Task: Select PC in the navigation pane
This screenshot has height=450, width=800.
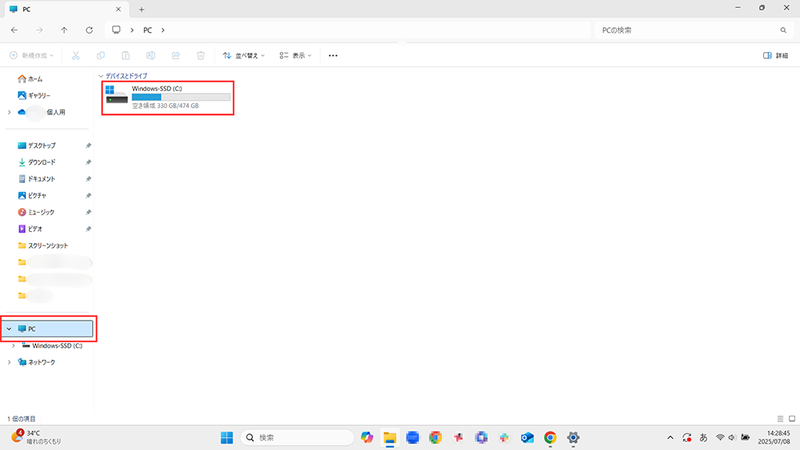Action: pyautogui.click(x=48, y=329)
